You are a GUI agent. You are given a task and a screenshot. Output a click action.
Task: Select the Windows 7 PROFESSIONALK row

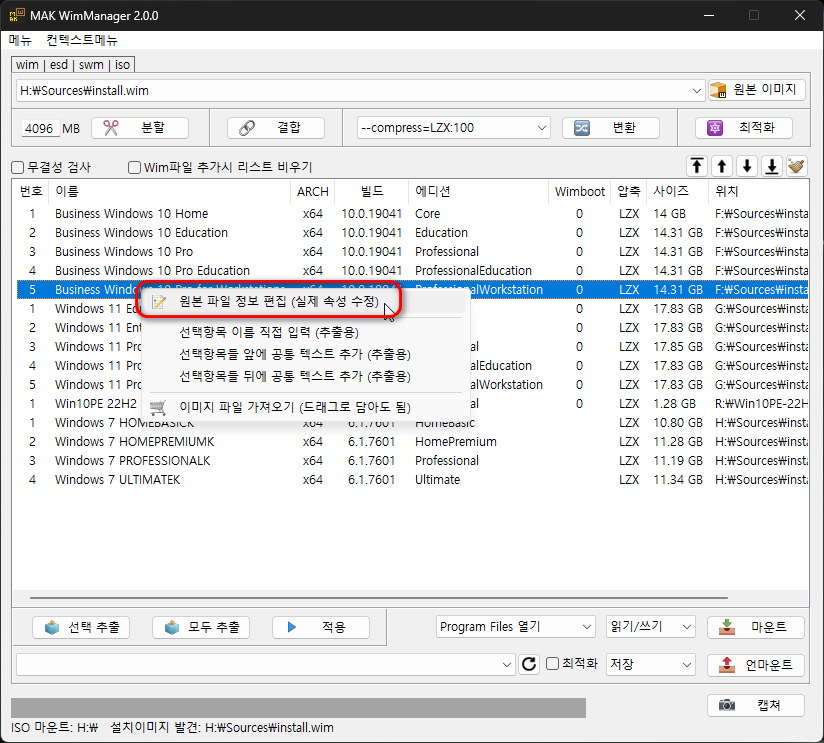click(x=413, y=461)
